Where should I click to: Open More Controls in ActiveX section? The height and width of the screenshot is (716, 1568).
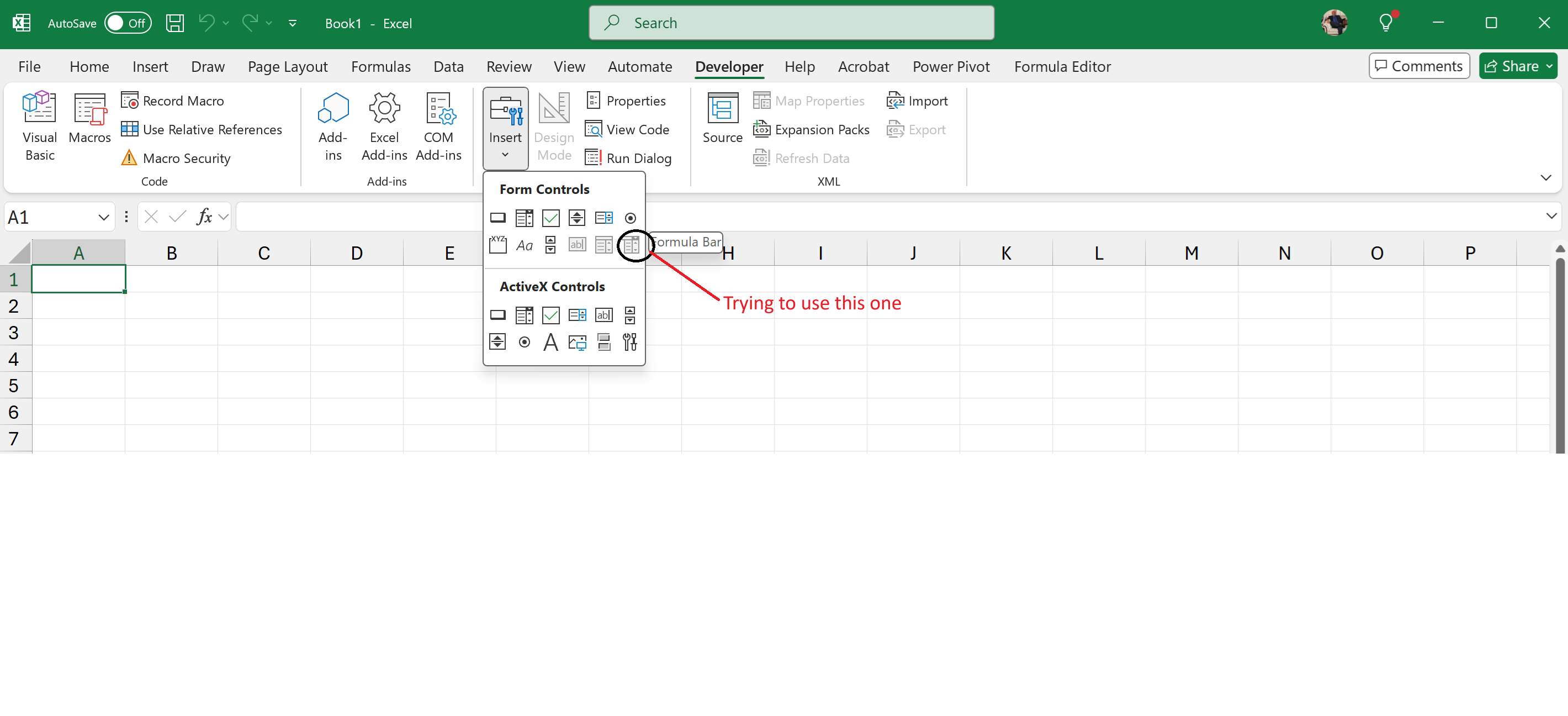point(631,341)
